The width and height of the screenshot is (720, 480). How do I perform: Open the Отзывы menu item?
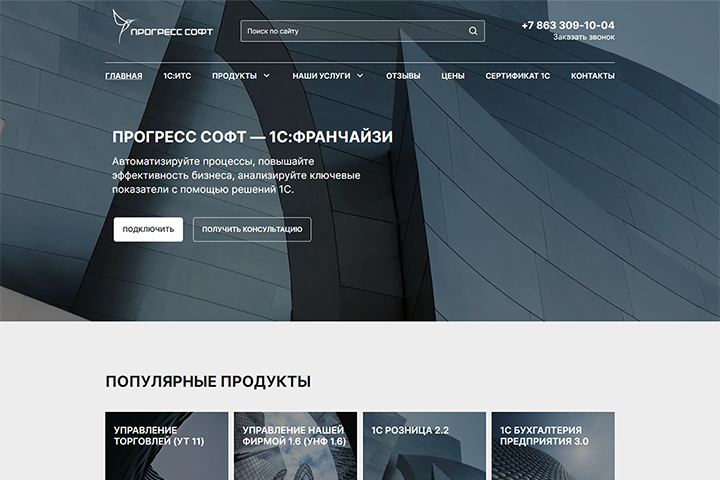[x=403, y=76]
